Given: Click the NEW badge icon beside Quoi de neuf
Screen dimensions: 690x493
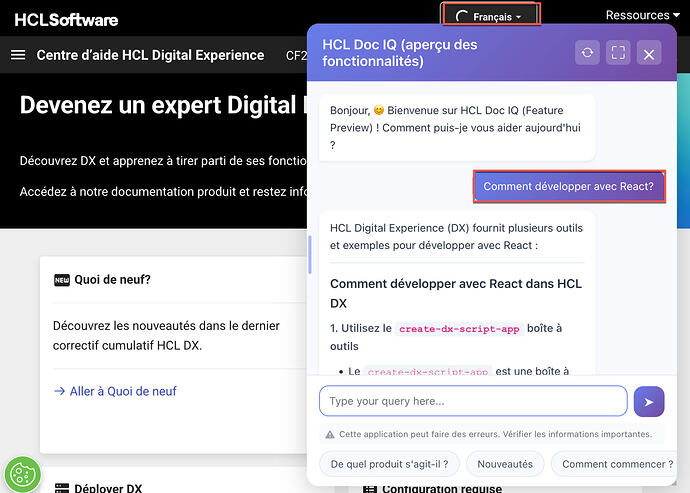Looking at the screenshot, I should (x=62, y=280).
